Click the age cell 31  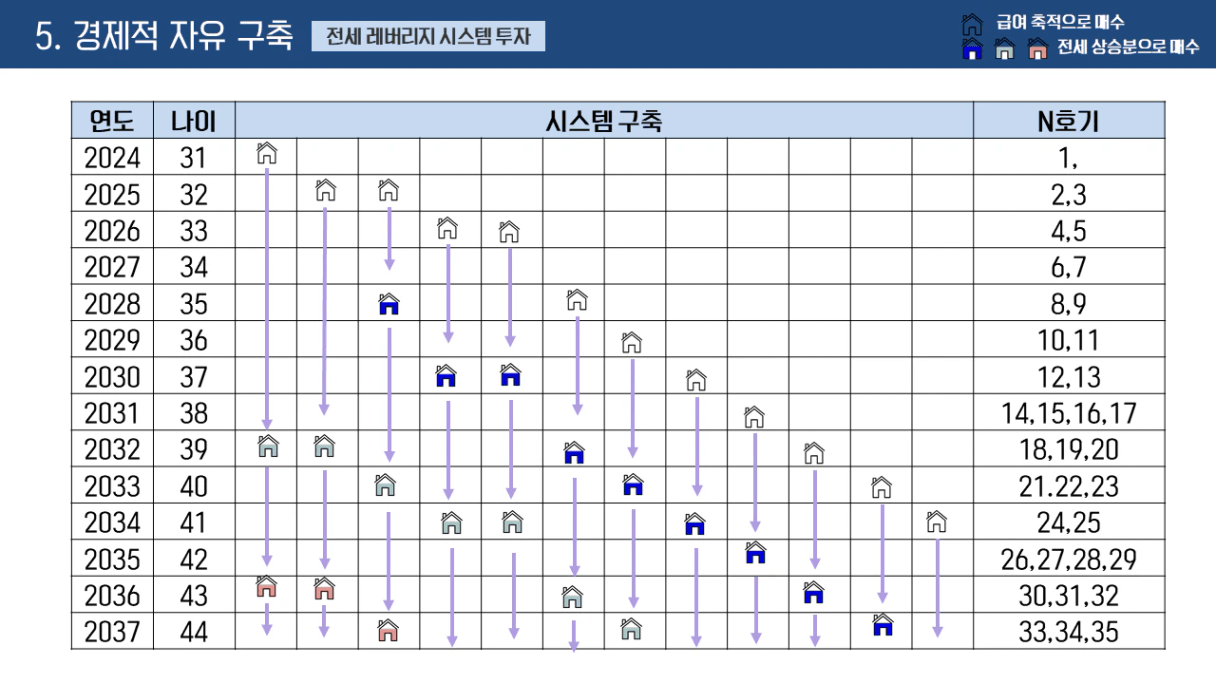point(194,157)
